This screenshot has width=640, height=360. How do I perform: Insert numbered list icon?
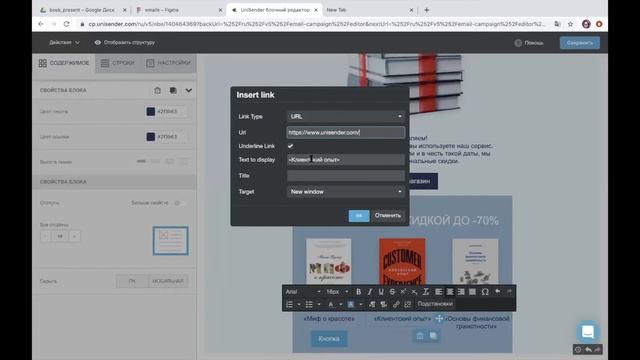[289, 304]
